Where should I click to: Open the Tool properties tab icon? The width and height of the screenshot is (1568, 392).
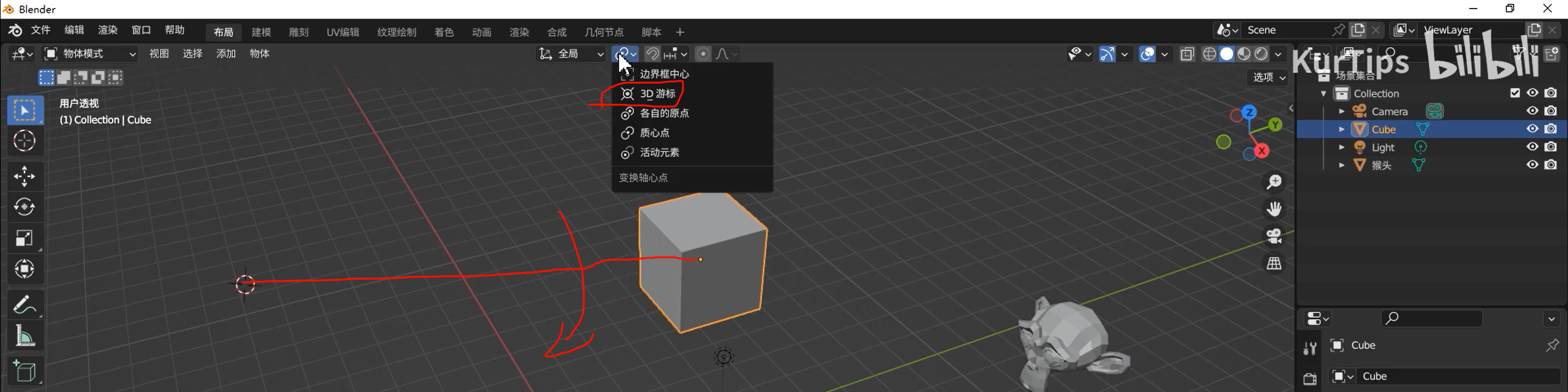(x=1310, y=348)
